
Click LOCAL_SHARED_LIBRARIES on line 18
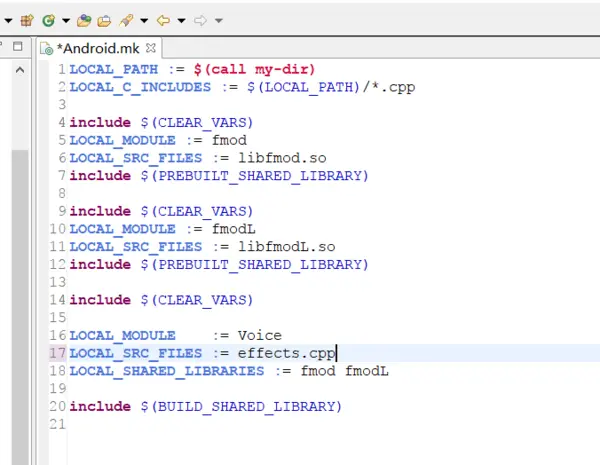point(167,371)
